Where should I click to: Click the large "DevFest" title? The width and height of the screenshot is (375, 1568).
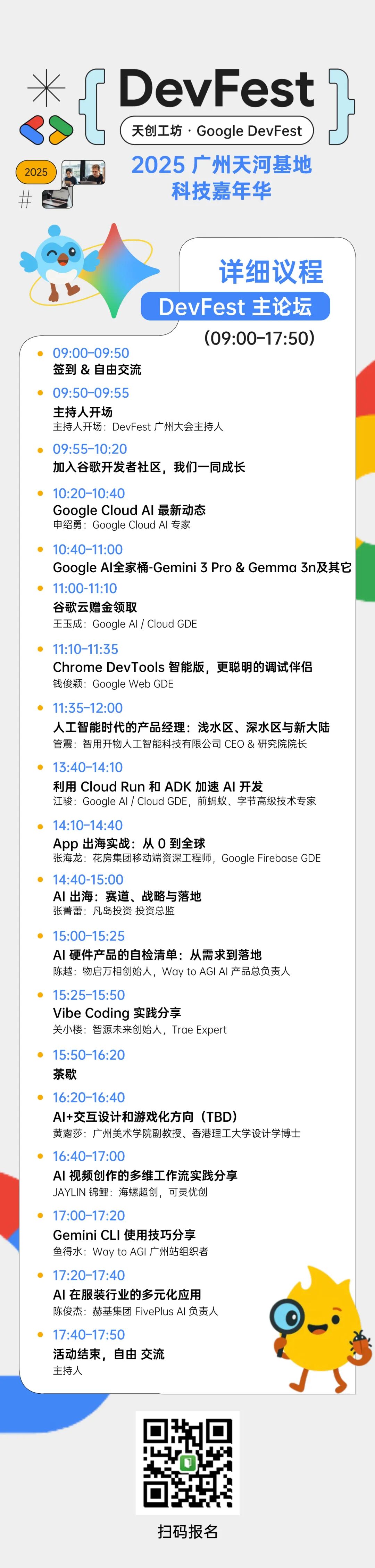tap(217, 89)
